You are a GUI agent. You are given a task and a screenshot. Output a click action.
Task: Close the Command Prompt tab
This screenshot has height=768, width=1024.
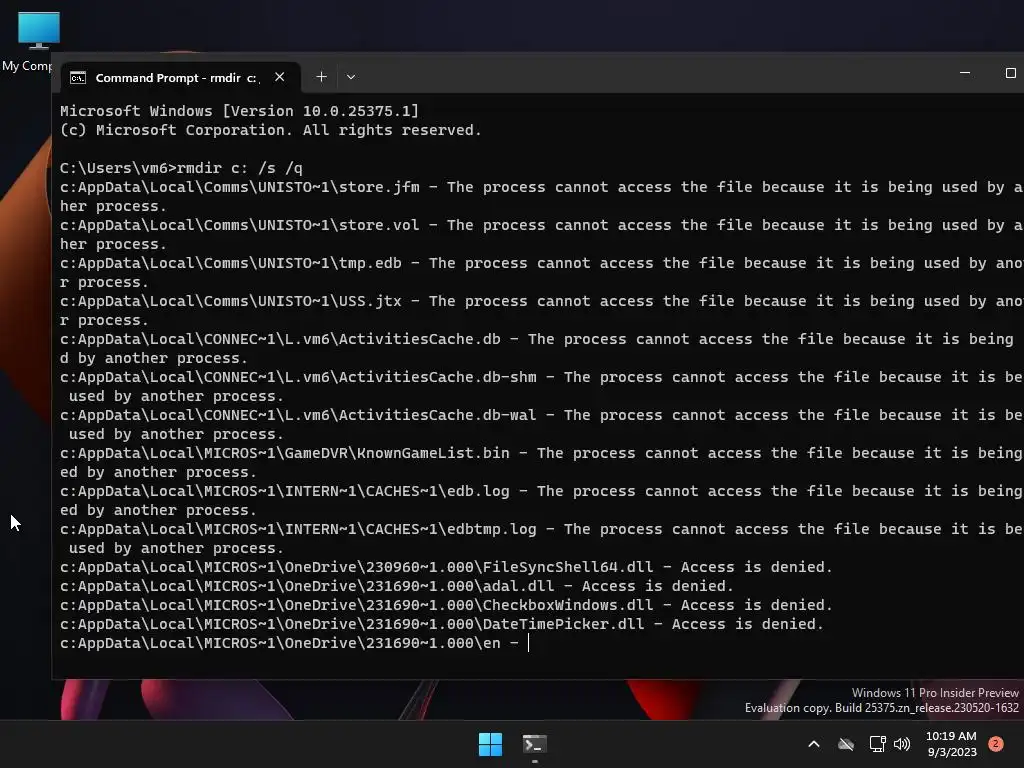(280, 77)
